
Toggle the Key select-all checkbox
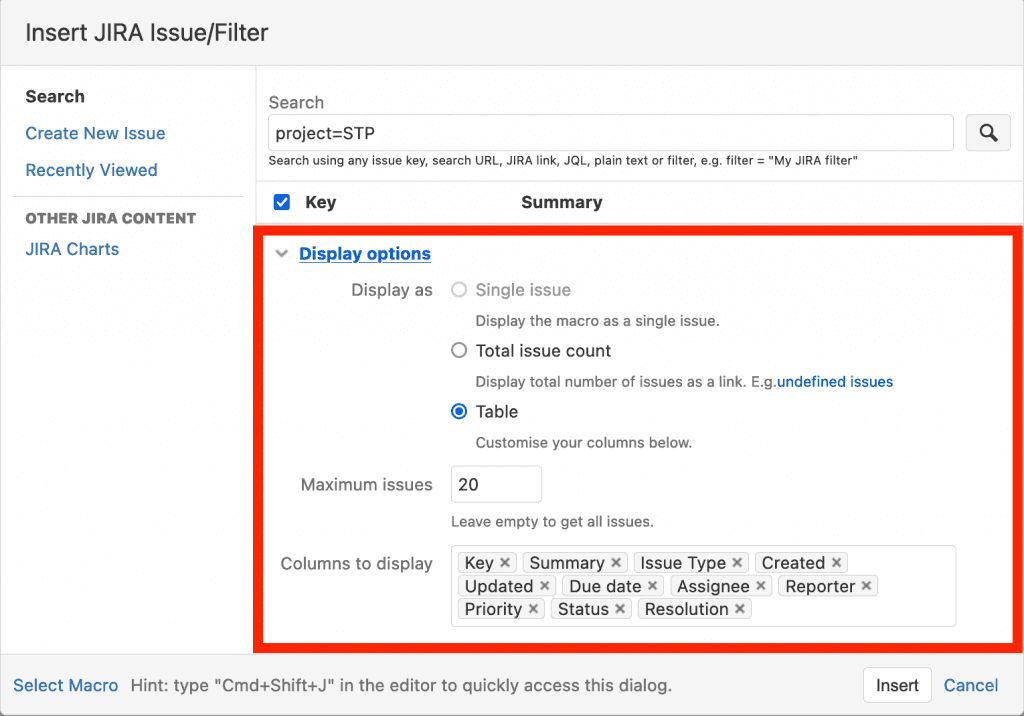click(x=282, y=202)
